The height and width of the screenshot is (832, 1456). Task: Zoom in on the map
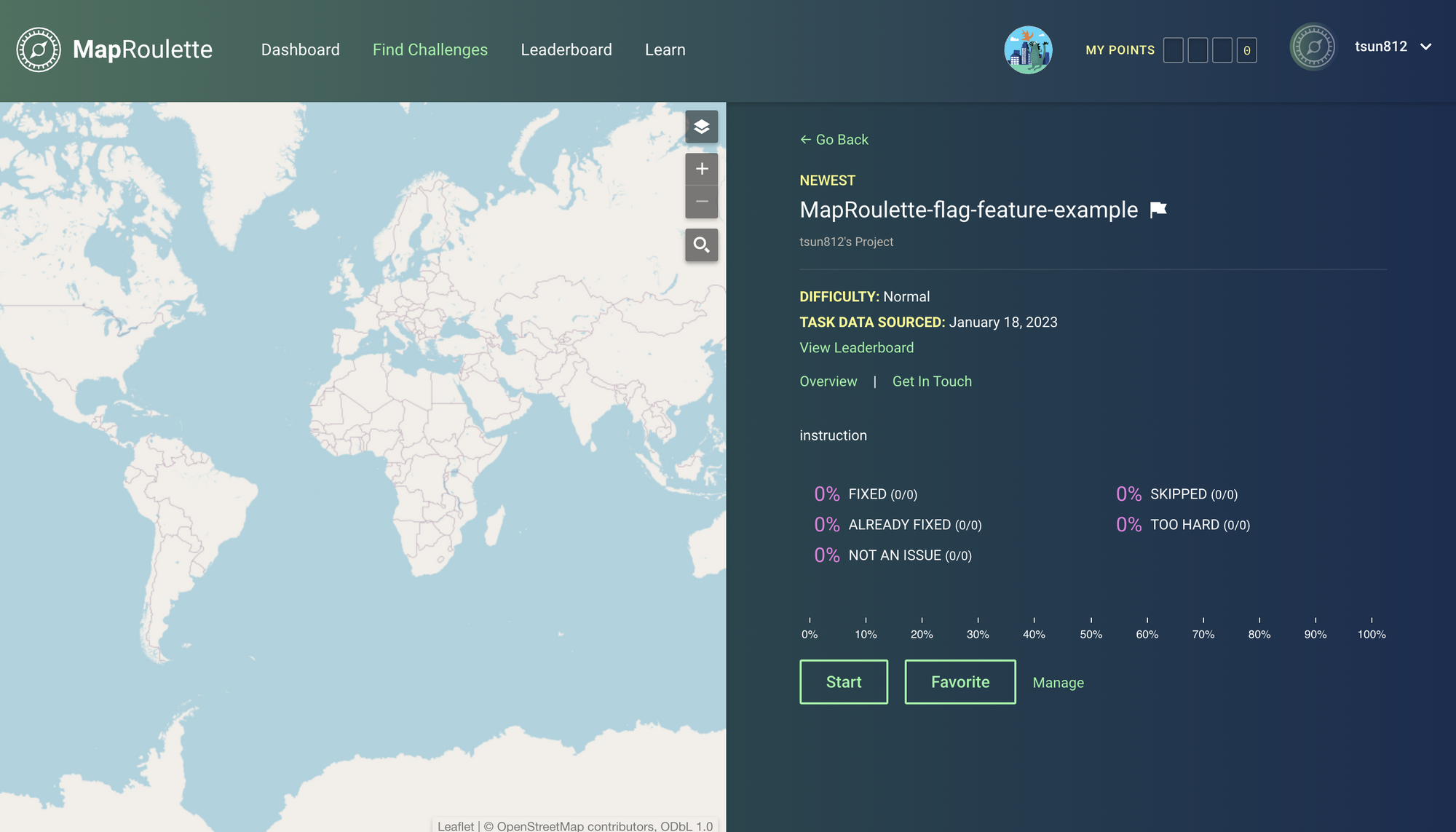(701, 168)
